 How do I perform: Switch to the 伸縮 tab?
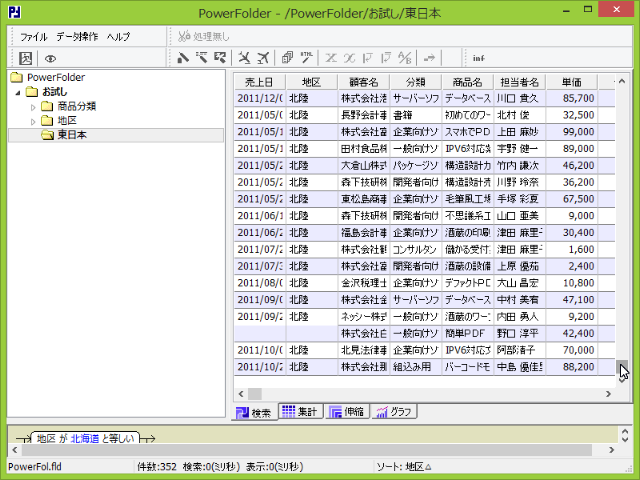347,411
